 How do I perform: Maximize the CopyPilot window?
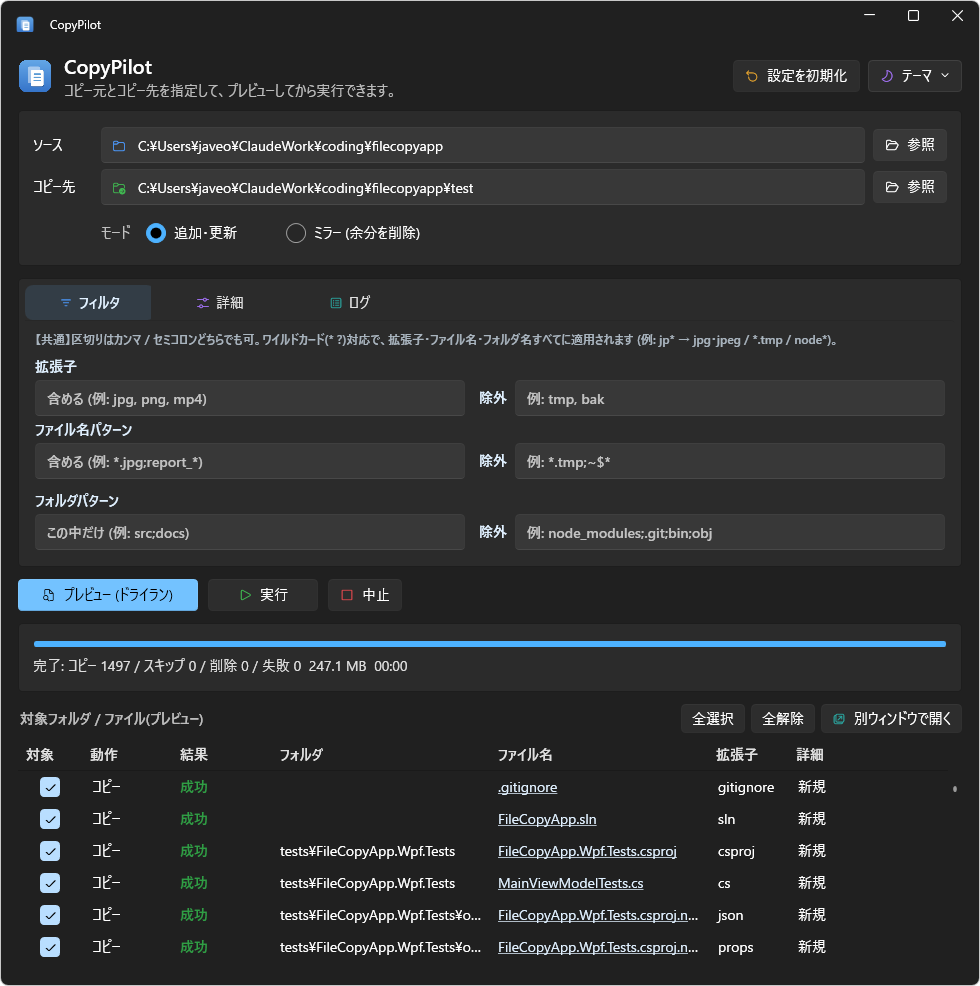click(x=913, y=16)
